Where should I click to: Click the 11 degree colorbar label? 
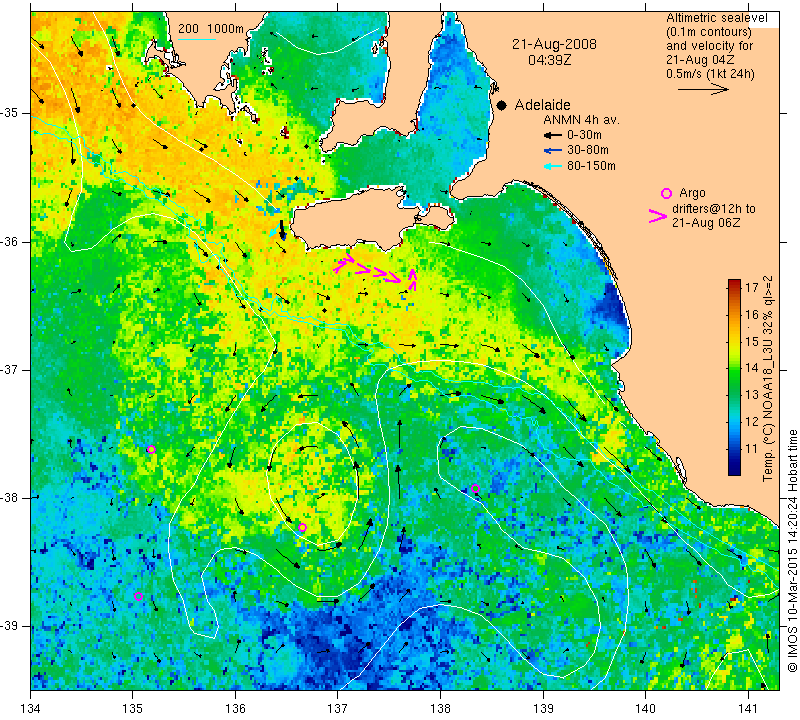click(752, 449)
